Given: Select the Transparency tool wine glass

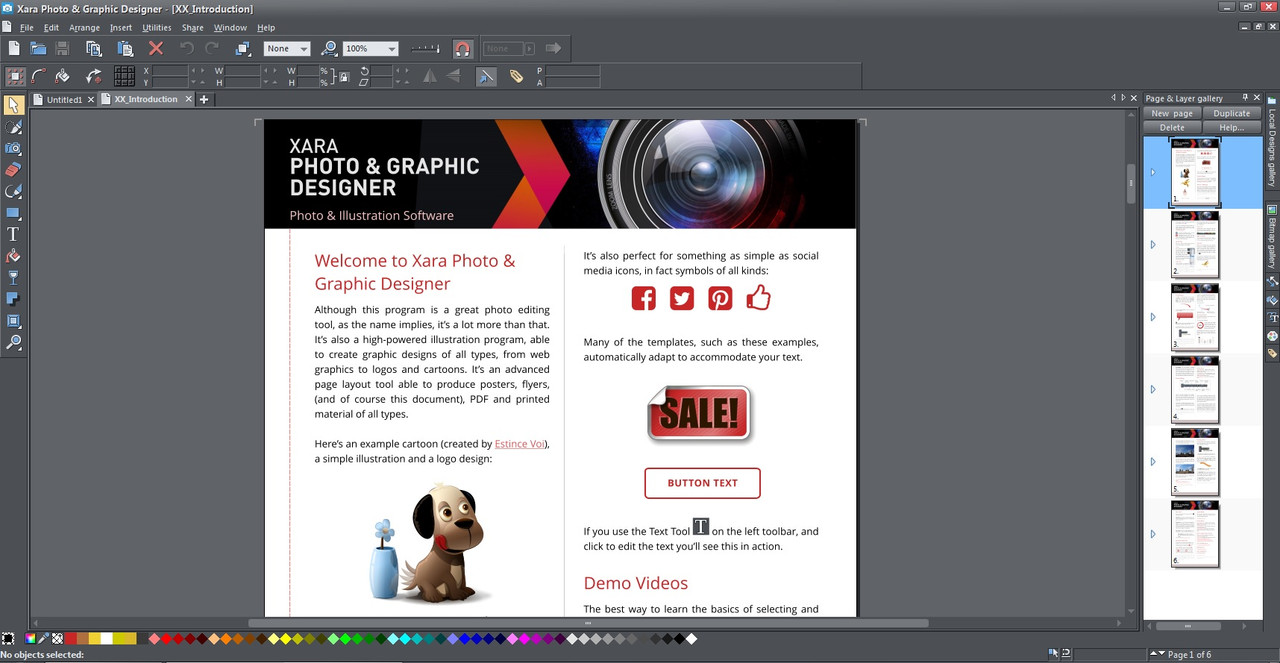Looking at the screenshot, I should (13, 277).
